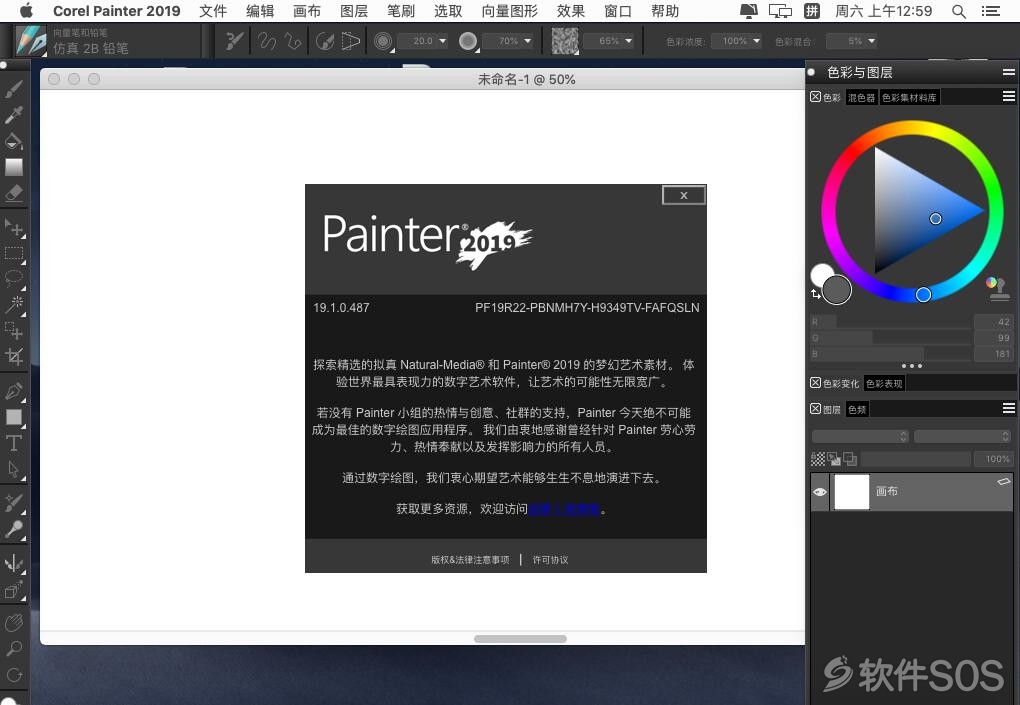Viewport: 1020px width, 705px height.
Task: Open the brush selector pencil icon
Action: tap(30, 41)
